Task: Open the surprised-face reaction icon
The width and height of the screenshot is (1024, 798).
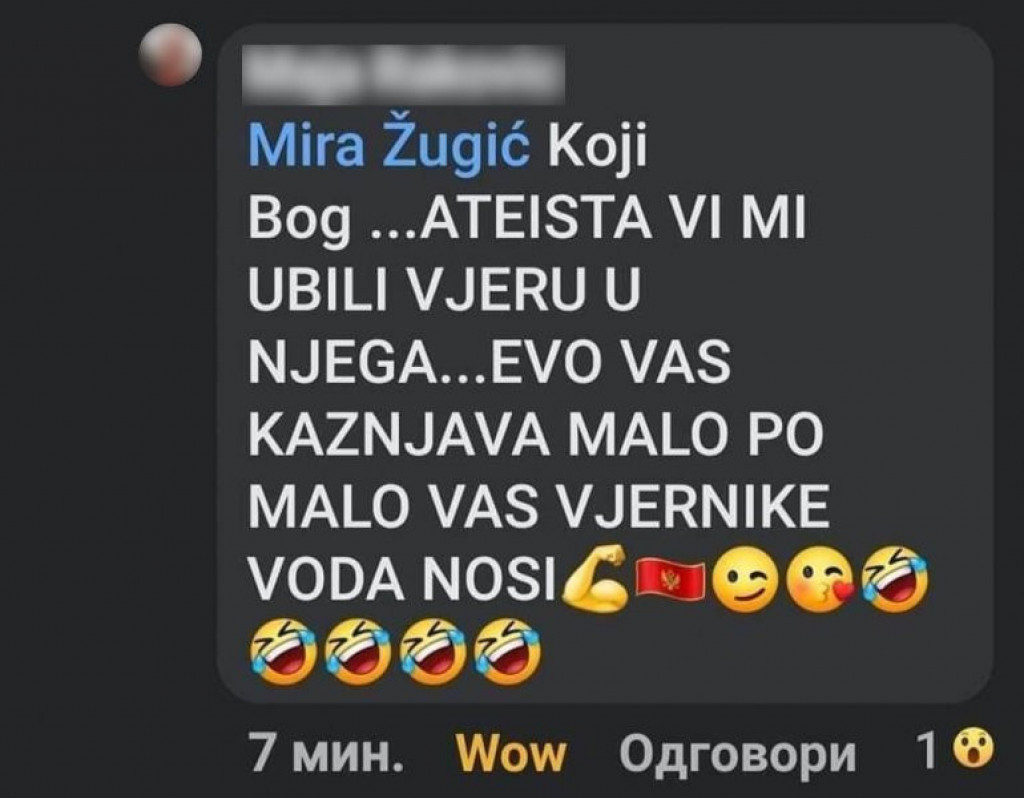Action: point(974,750)
